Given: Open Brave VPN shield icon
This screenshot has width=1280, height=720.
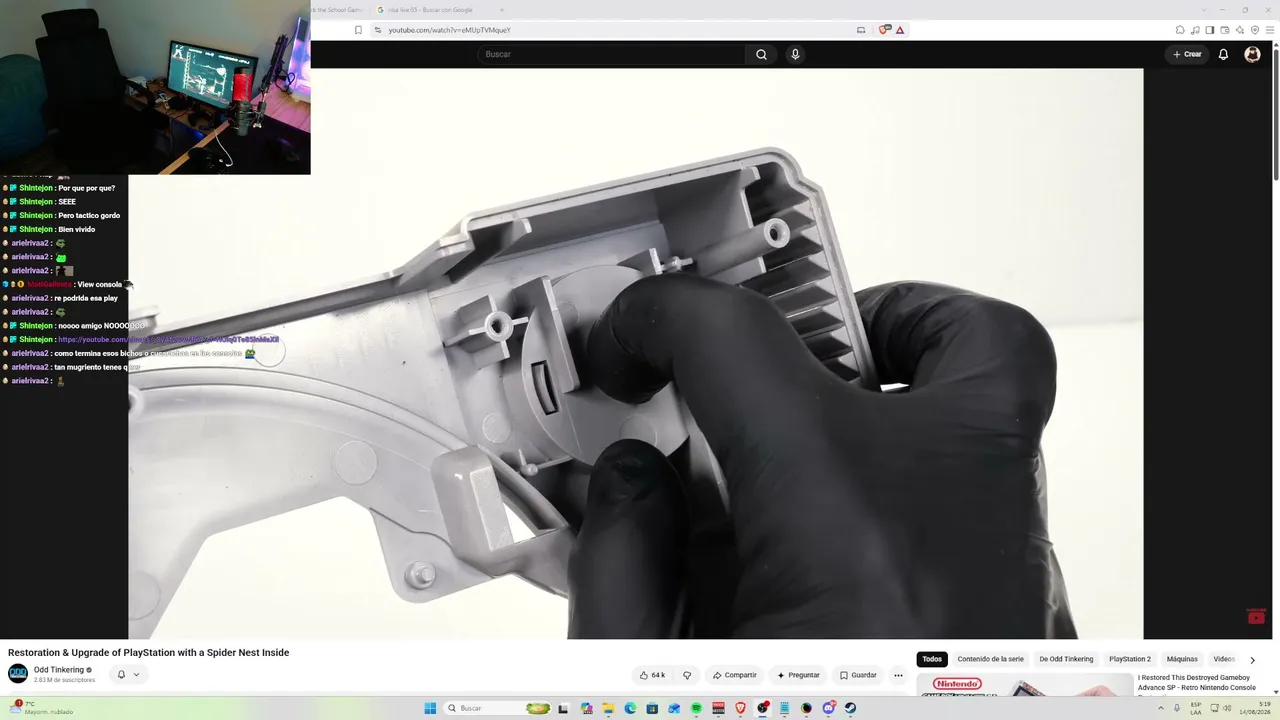Looking at the screenshot, I should click(x=1255, y=30).
